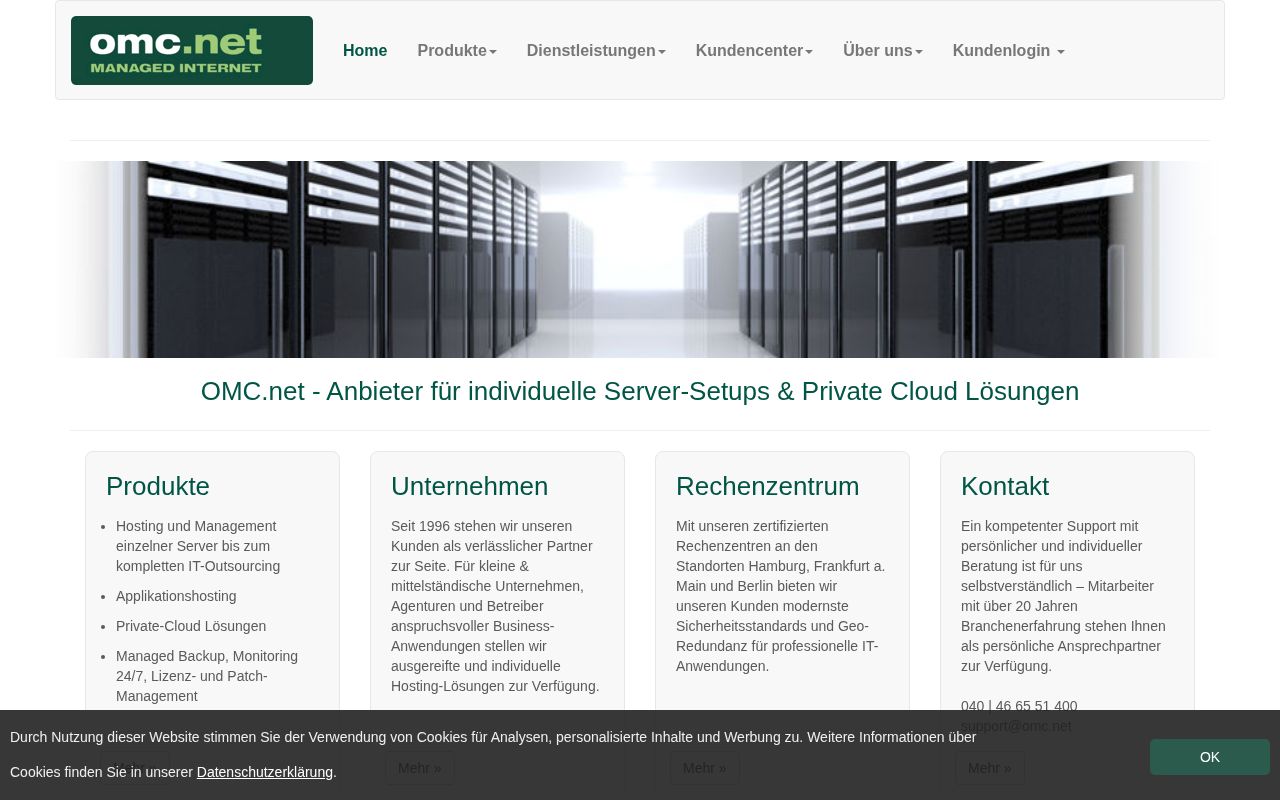Click the server room banner image
This screenshot has height=800, width=1280.
pyautogui.click(x=640, y=259)
